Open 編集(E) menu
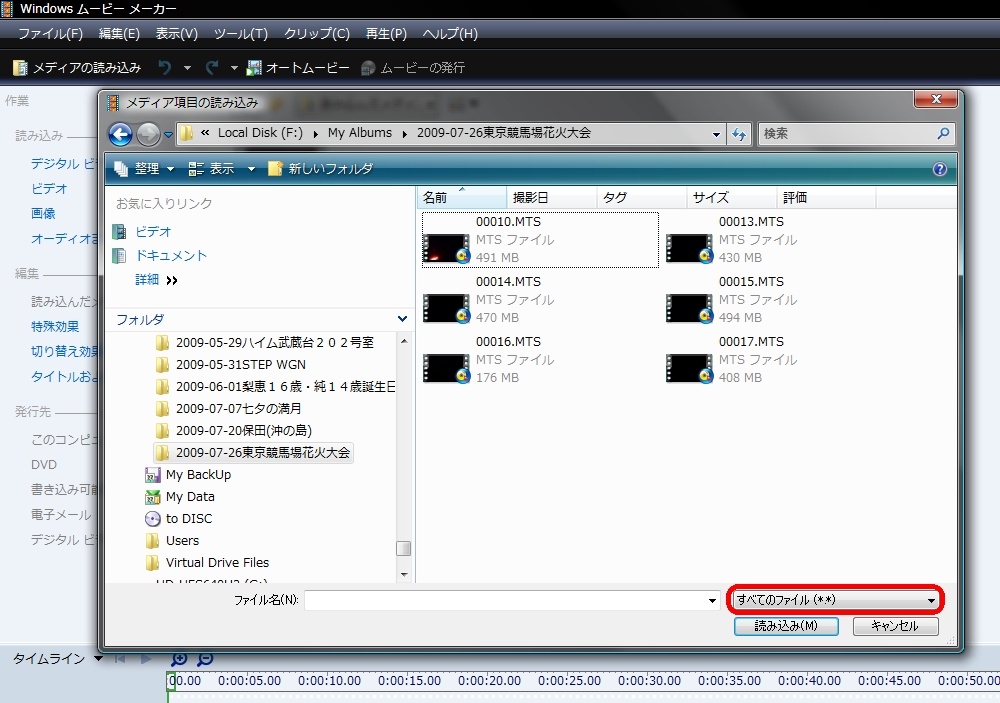Viewport: 1000px width, 703px height. pos(119,33)
